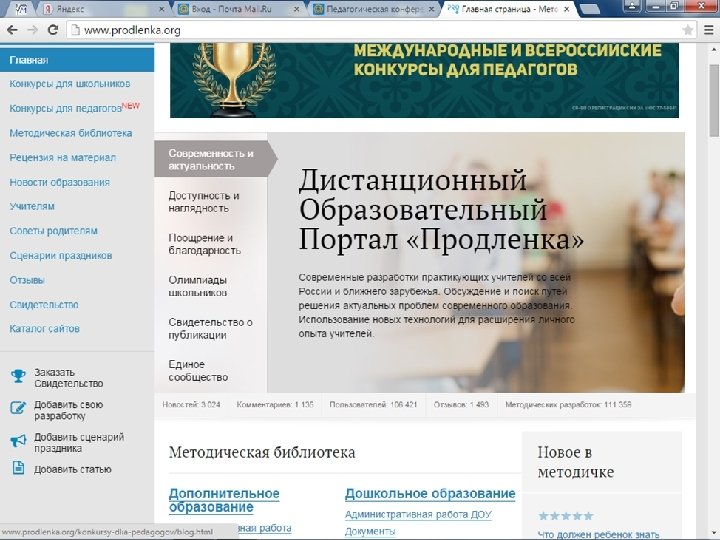Screen dimensions: 720x540
Task: Click the five-star rating in Новое в методичке
Action: click(566, 516)
